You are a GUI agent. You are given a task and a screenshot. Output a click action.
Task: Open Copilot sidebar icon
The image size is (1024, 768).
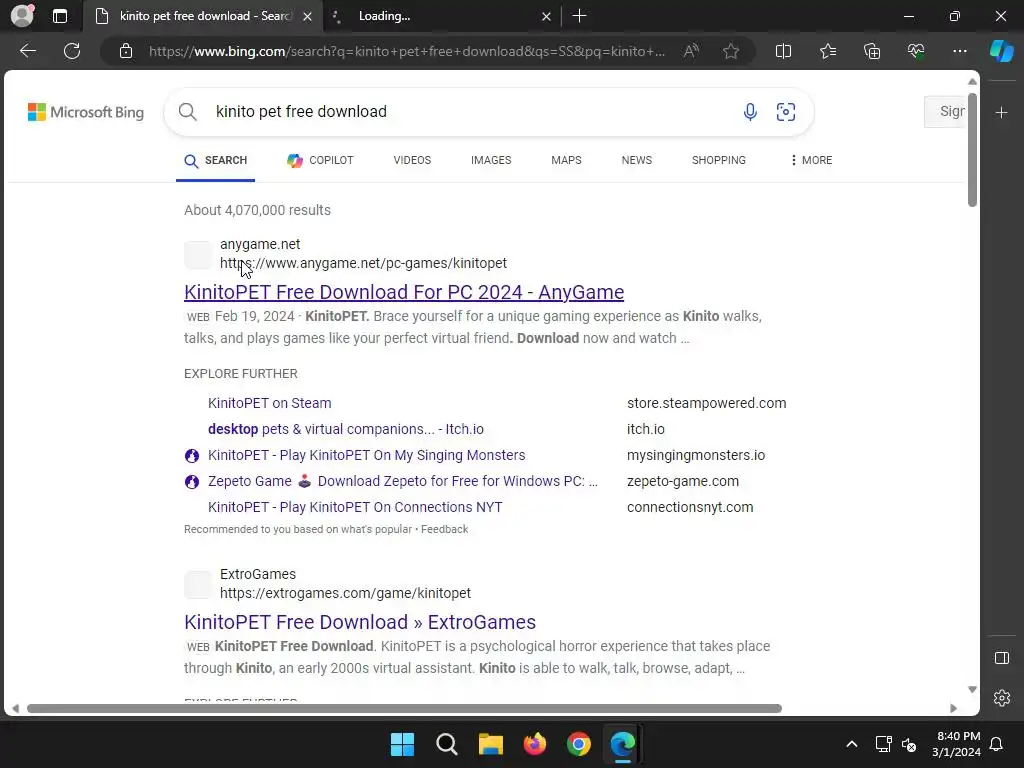pyautogui.click(x=1001, y=51)
